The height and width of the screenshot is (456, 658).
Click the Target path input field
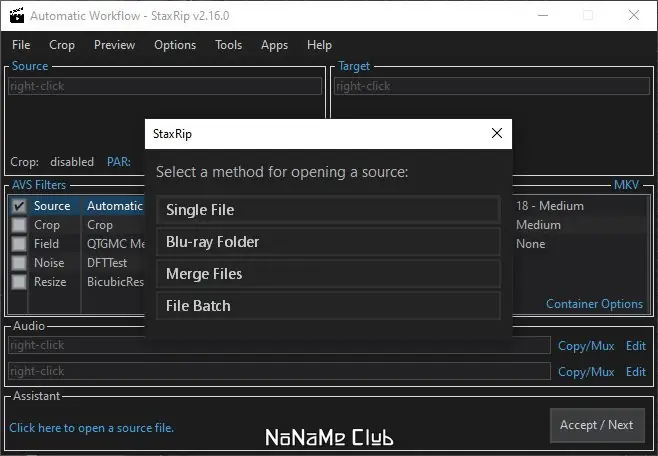point(492,86)
